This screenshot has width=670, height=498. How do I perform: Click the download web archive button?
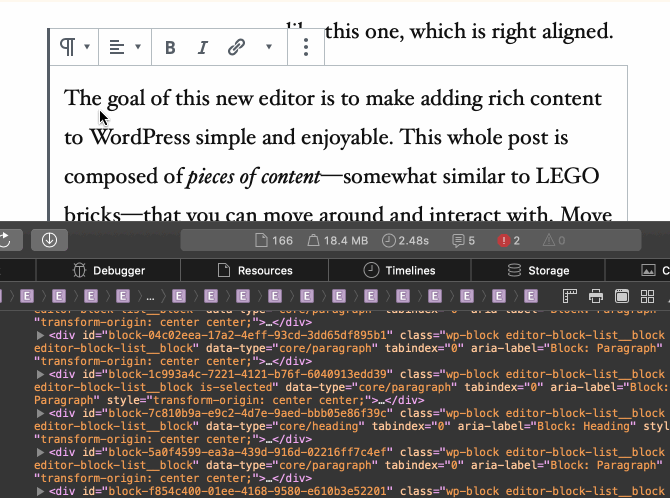click(50, 240)
